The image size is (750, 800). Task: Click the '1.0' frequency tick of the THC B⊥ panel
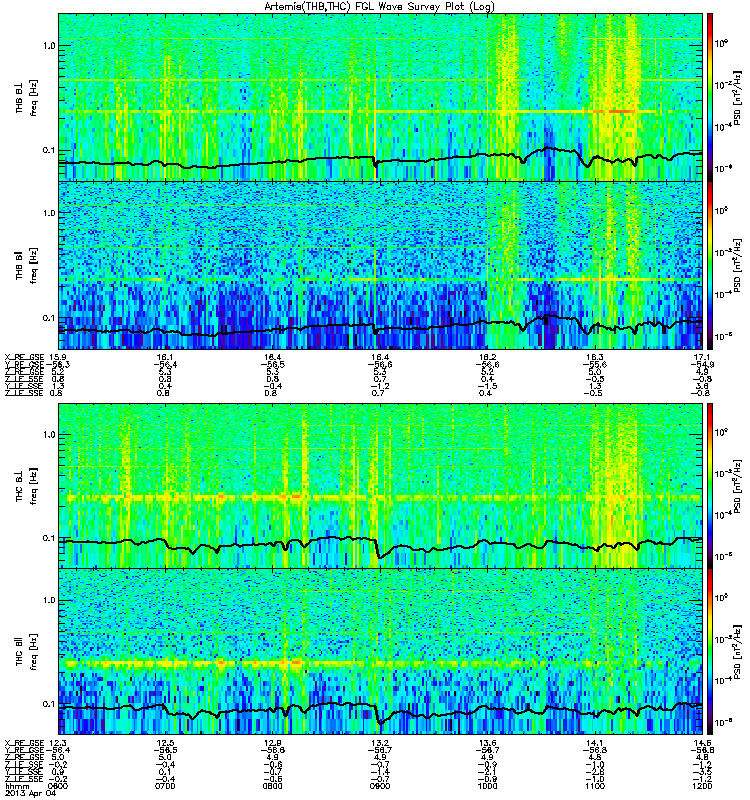pos(49,434)
